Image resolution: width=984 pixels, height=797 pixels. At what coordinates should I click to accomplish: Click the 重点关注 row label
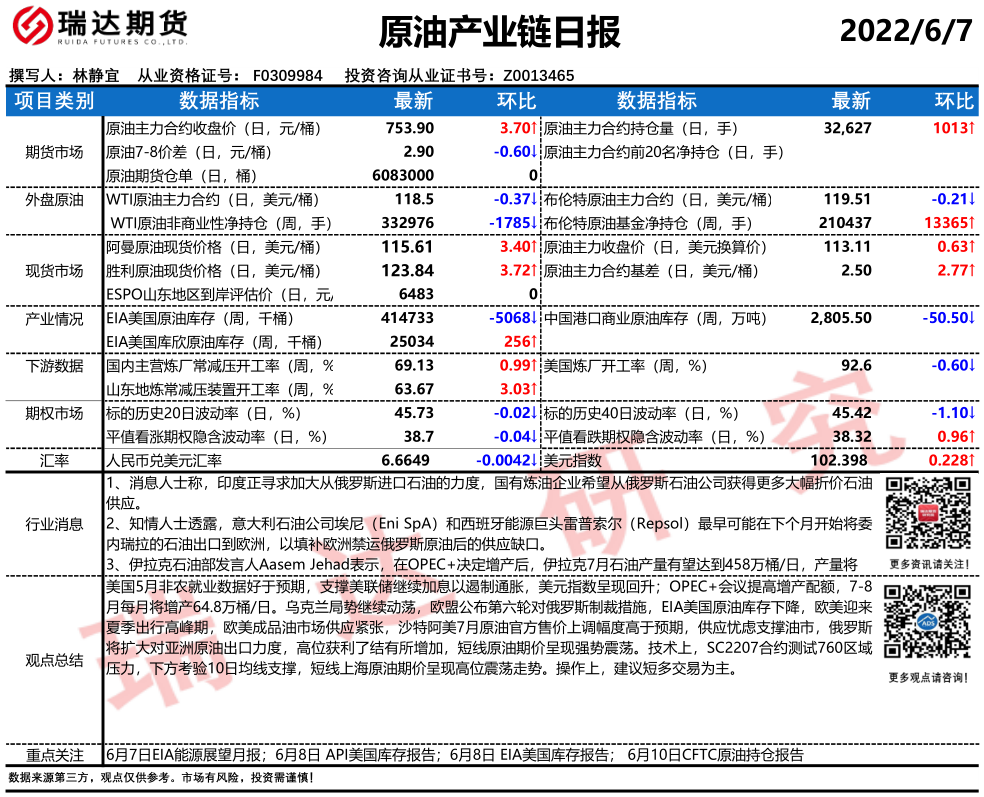coord(54,755)
